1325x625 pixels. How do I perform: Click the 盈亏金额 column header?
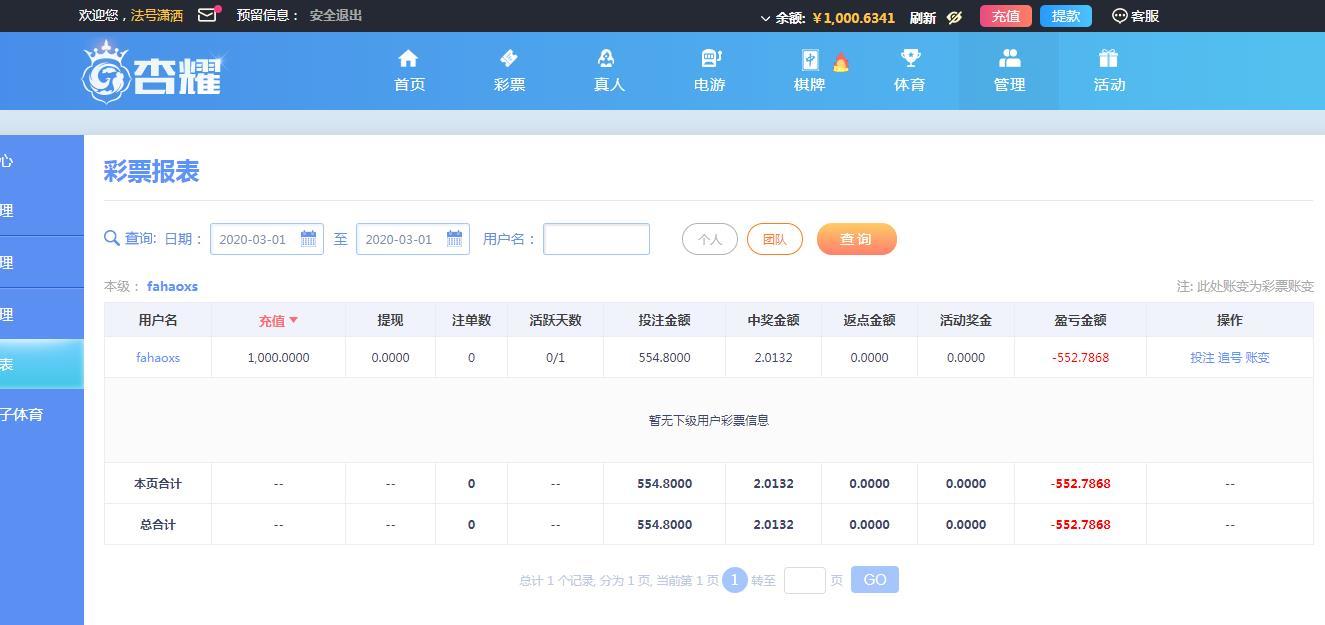[x=1080, y=320]
